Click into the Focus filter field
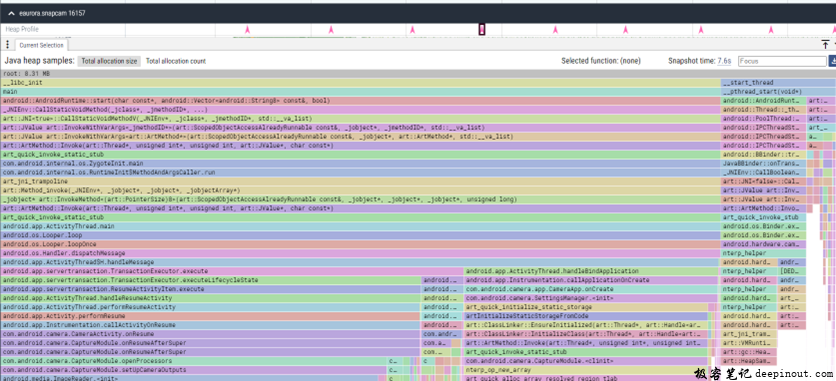The height and width of the screenshot is (381, 836). coord(782,61)
